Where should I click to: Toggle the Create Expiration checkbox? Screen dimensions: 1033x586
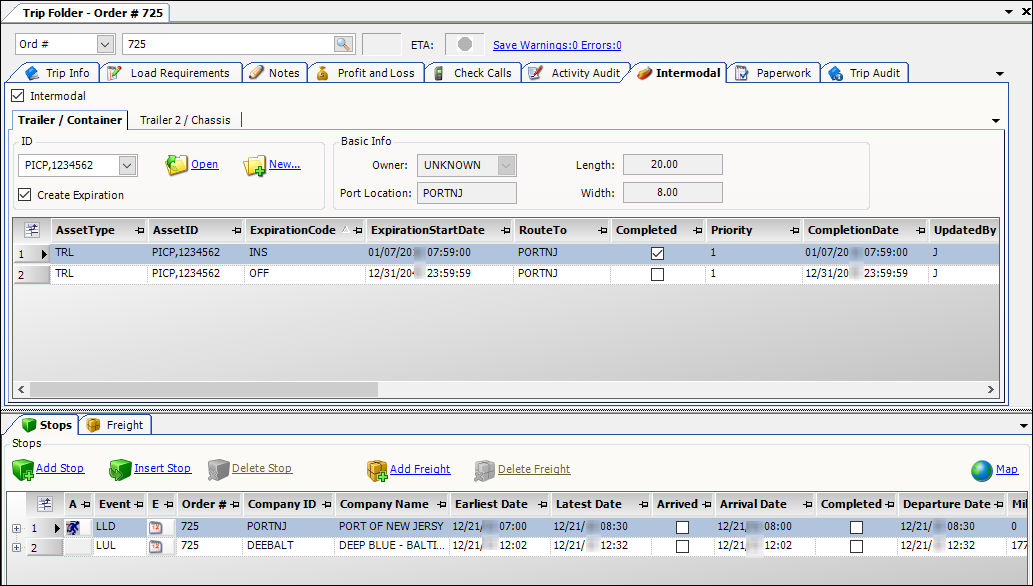[25, 195]
